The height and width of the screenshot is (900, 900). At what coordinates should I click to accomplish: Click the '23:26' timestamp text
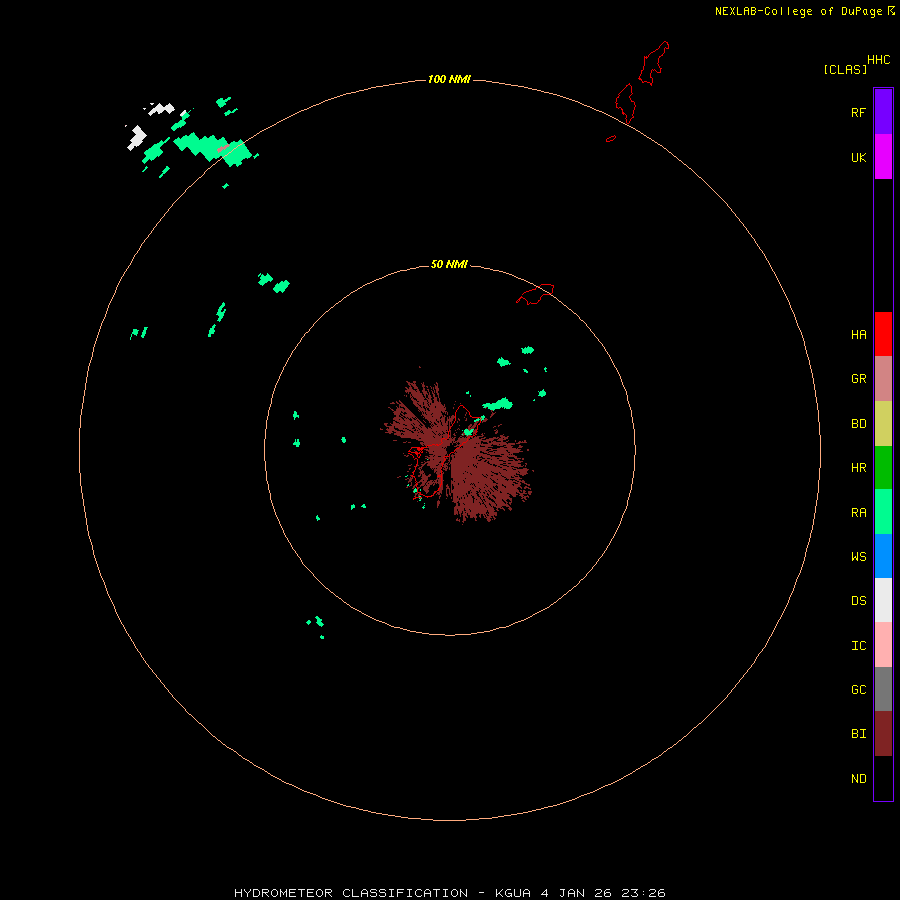click(643, 893)
